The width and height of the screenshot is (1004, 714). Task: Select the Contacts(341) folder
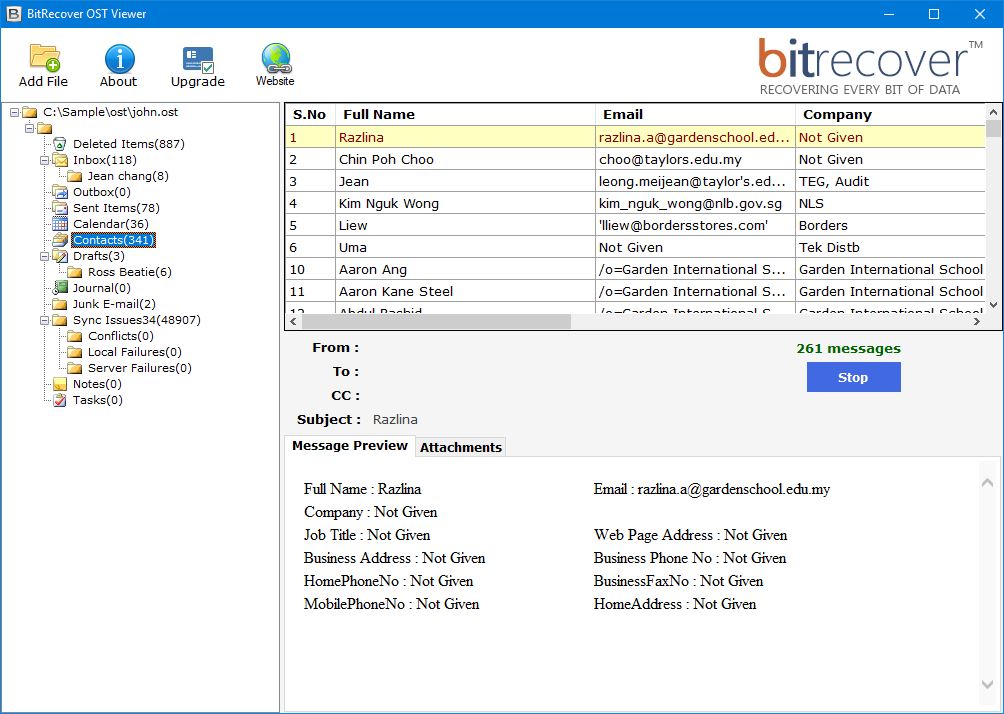point(113,239)
